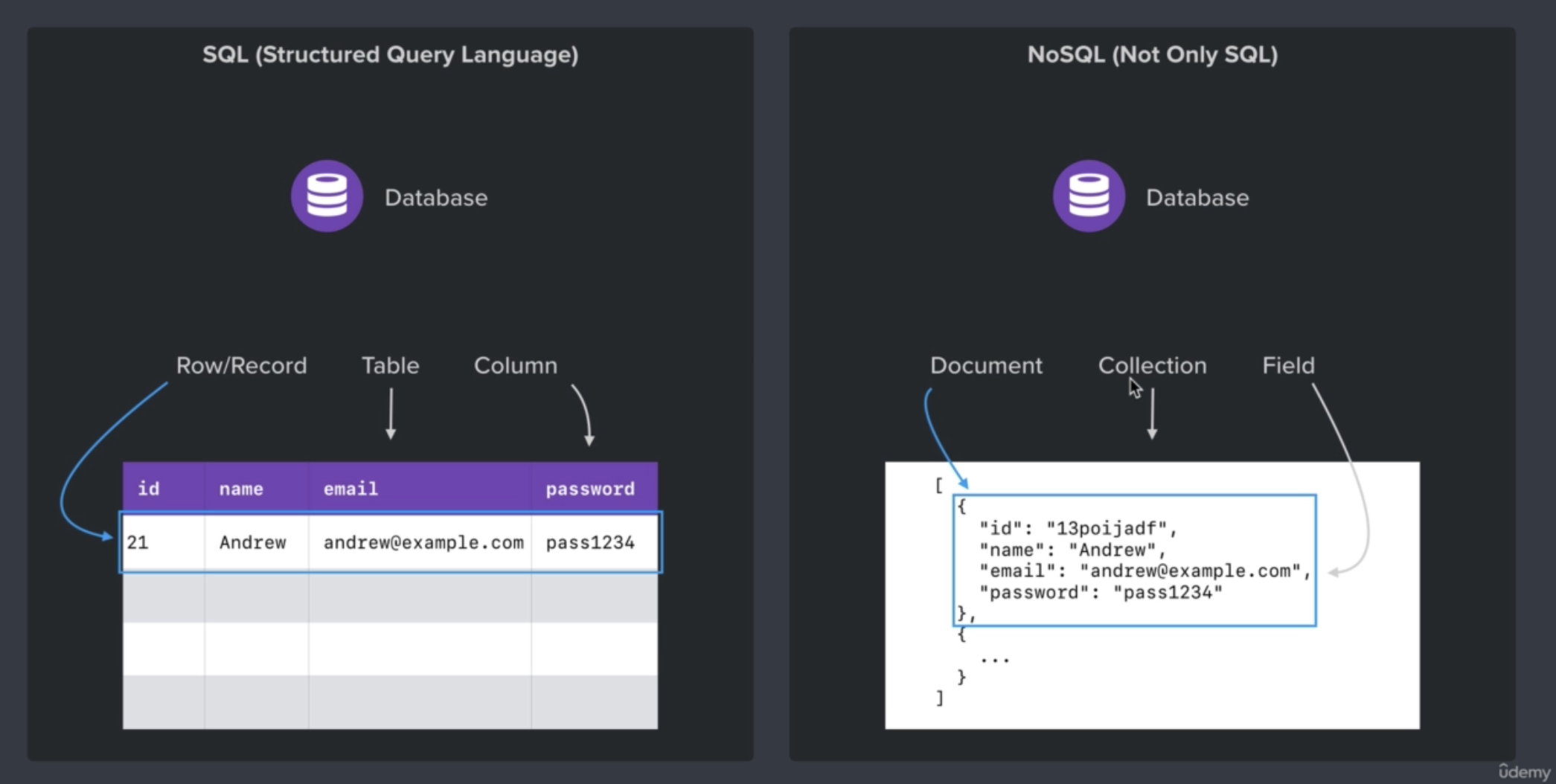Screen dimensions: 1556x784
Task: Click the down arrow beneath the Table label
Action: click(391, 414)
